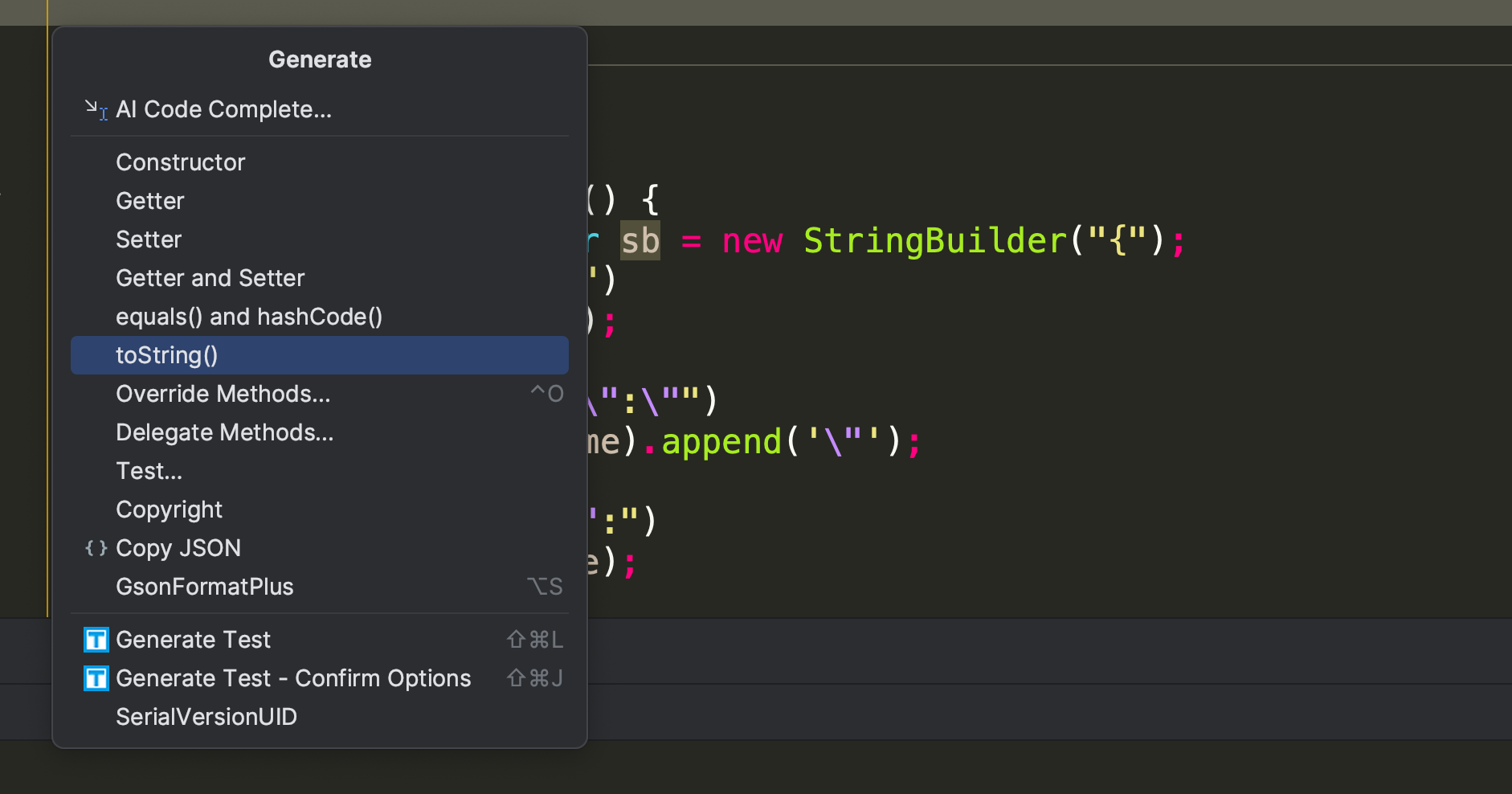Open Delegate Methods... dialog

click(320, 432)
